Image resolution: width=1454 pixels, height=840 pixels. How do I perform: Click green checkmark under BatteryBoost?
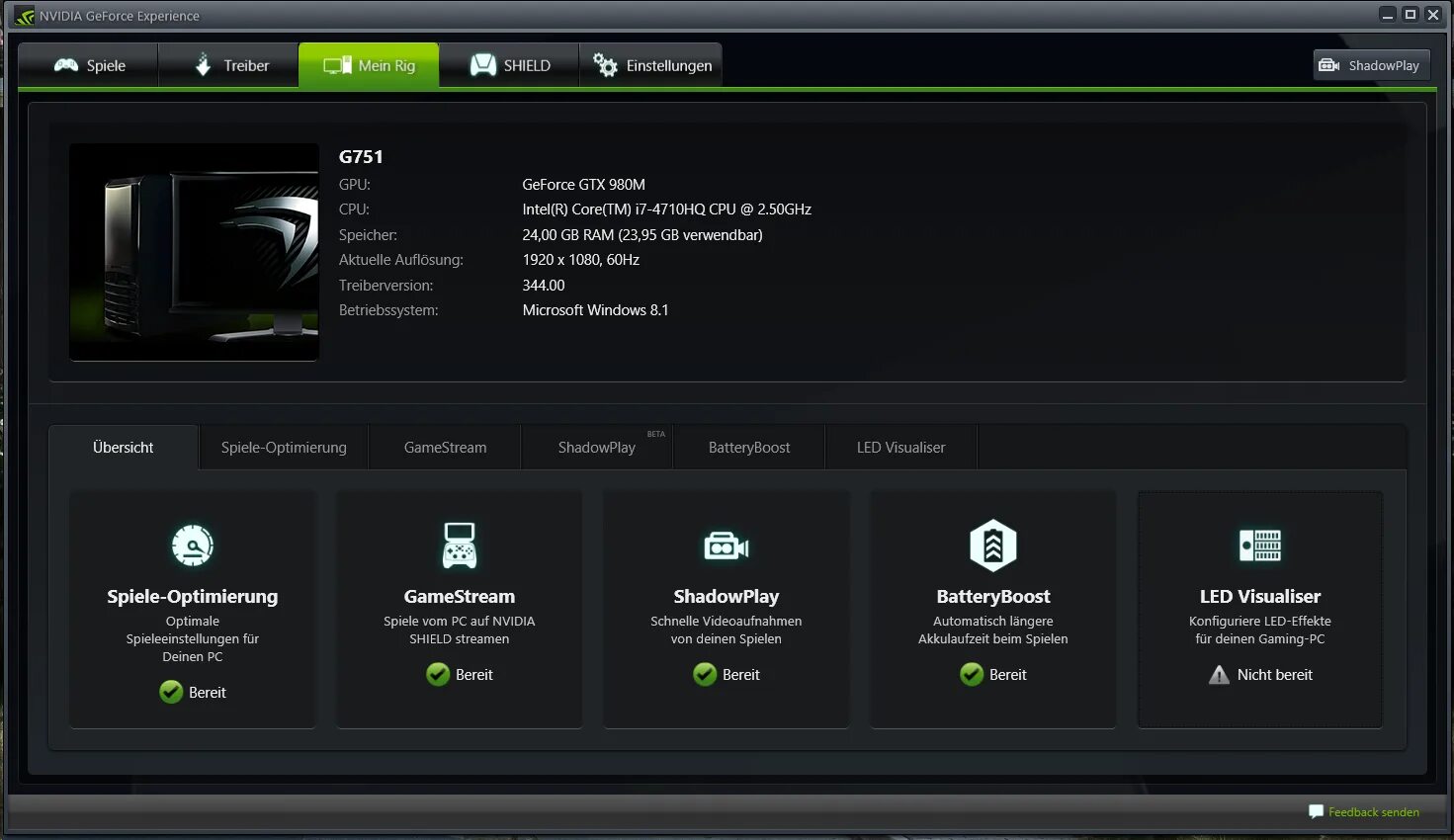point(972,674)
